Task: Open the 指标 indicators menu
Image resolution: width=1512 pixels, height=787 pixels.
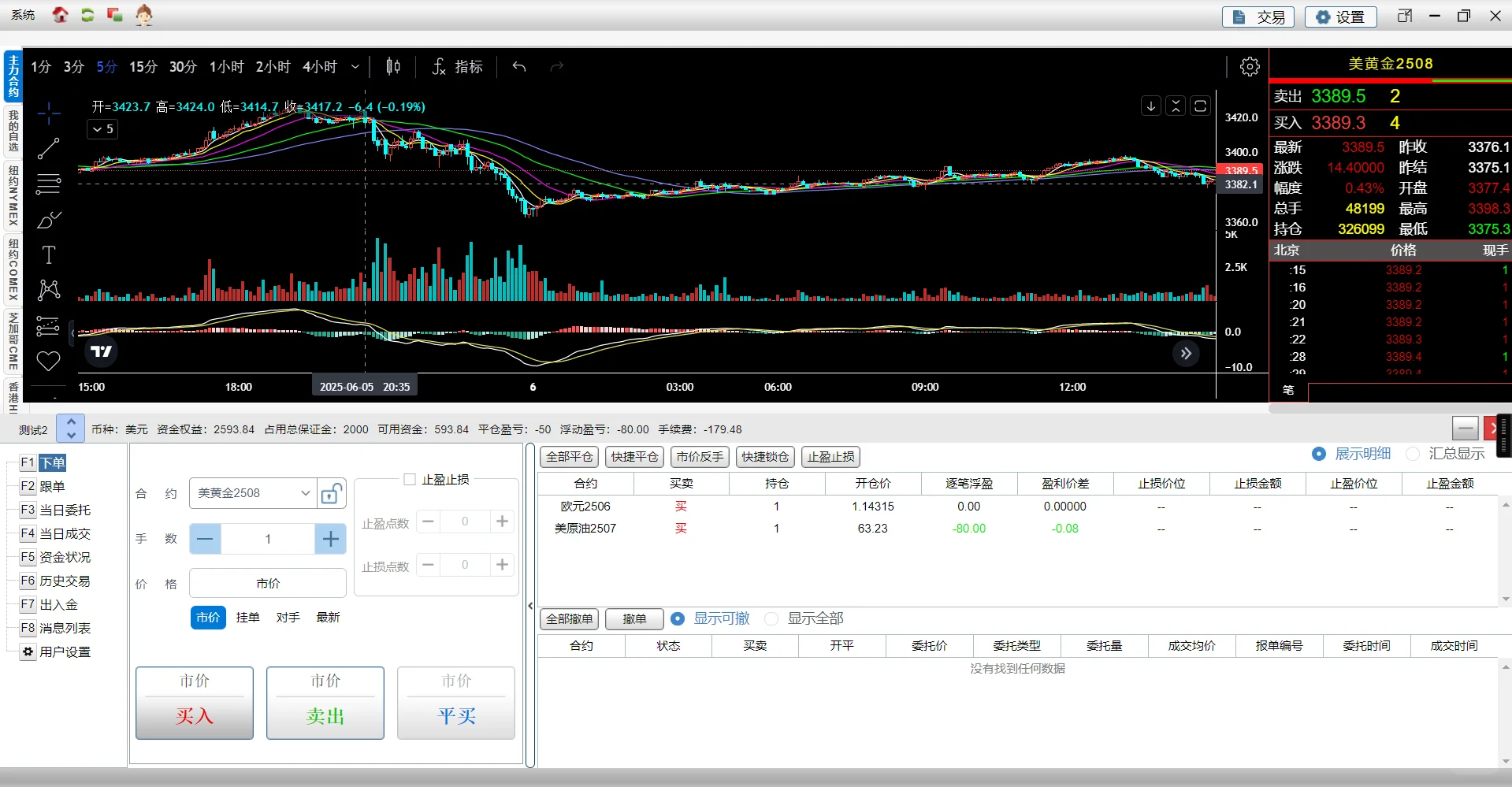Action: 457,67
